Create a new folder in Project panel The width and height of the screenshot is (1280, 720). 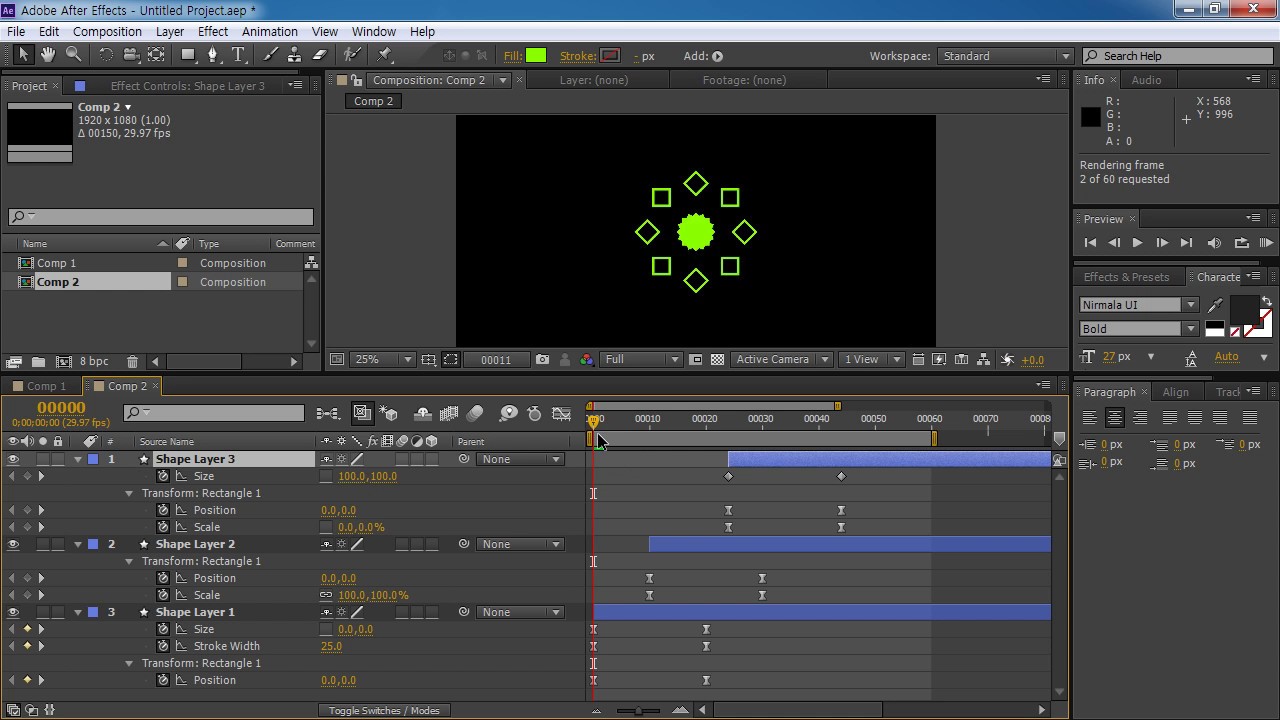pyautogui.click(x=38, y=361)
